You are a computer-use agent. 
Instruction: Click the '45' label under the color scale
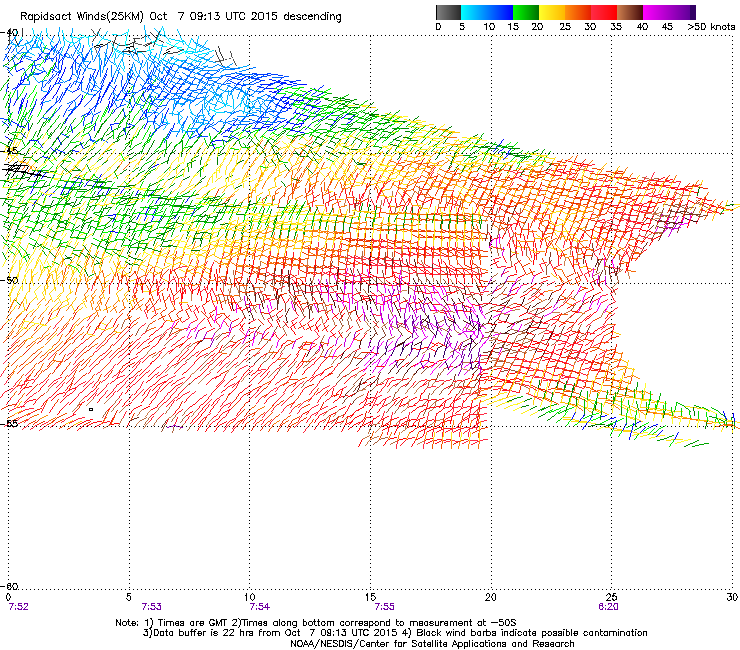click(x=667, y=27)
